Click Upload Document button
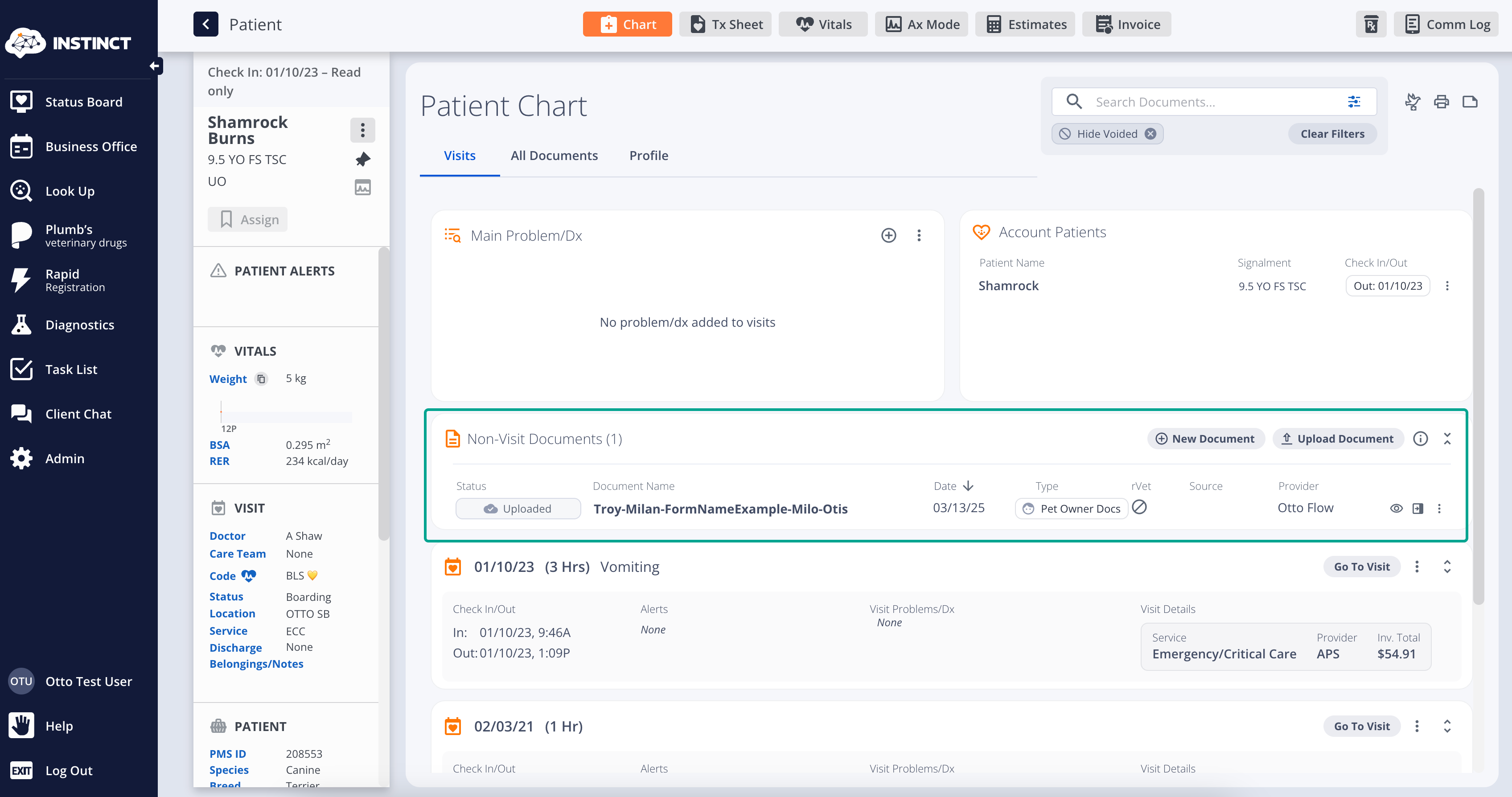This screenshot has width=1512, height=797. coord(1338,439)
